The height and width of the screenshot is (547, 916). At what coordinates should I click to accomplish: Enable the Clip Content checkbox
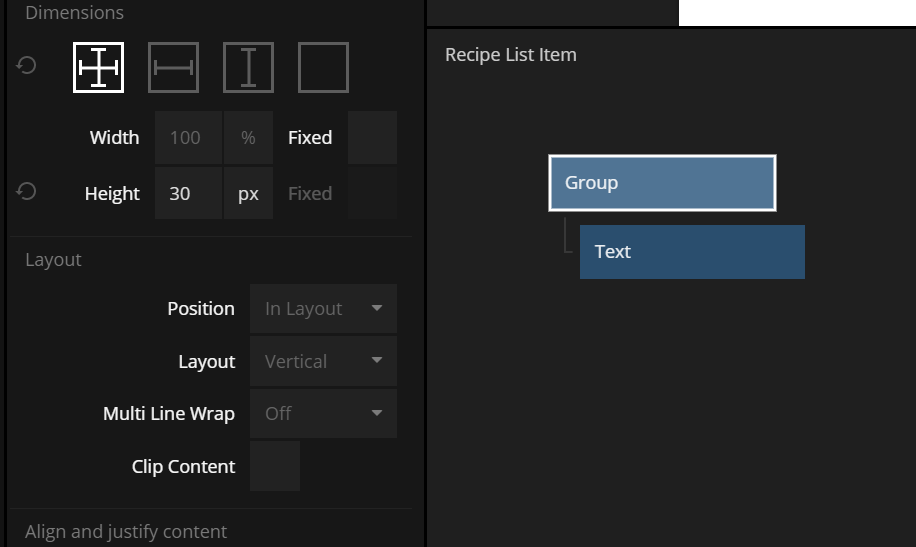pos(274,466)
